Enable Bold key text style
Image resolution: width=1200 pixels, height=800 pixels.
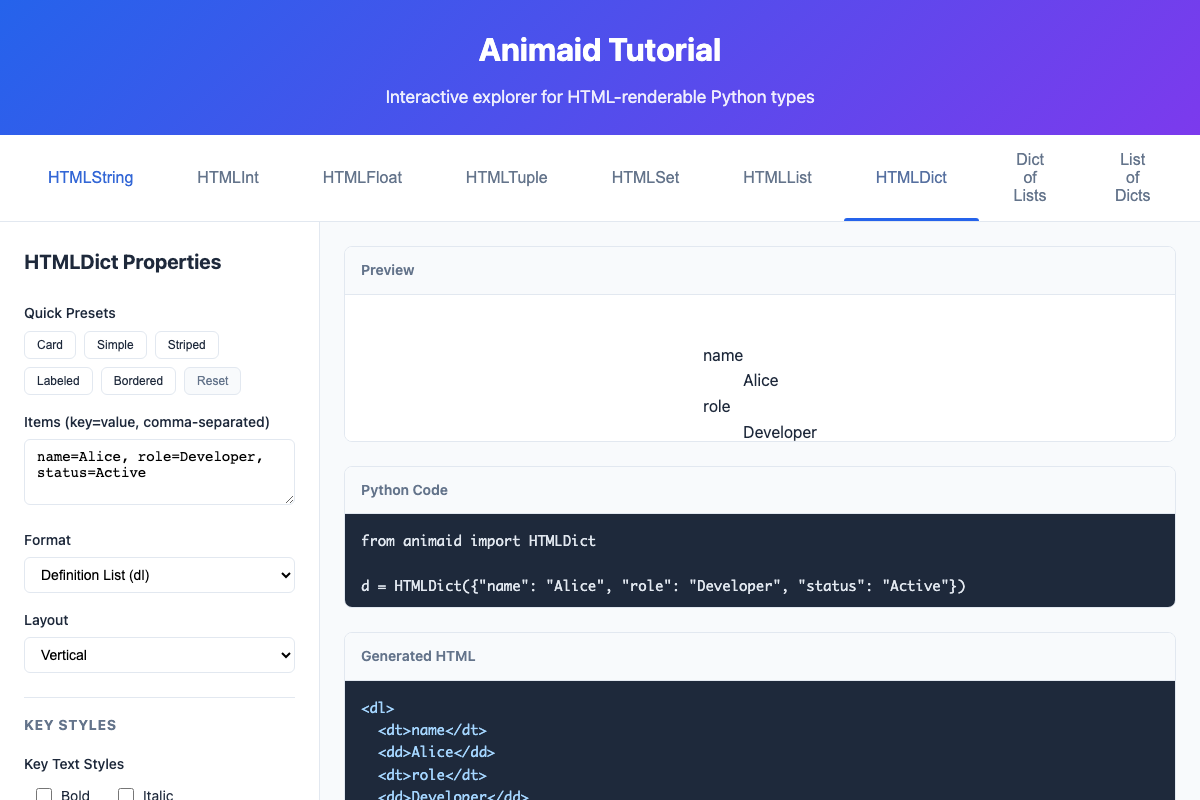point(44,793)
